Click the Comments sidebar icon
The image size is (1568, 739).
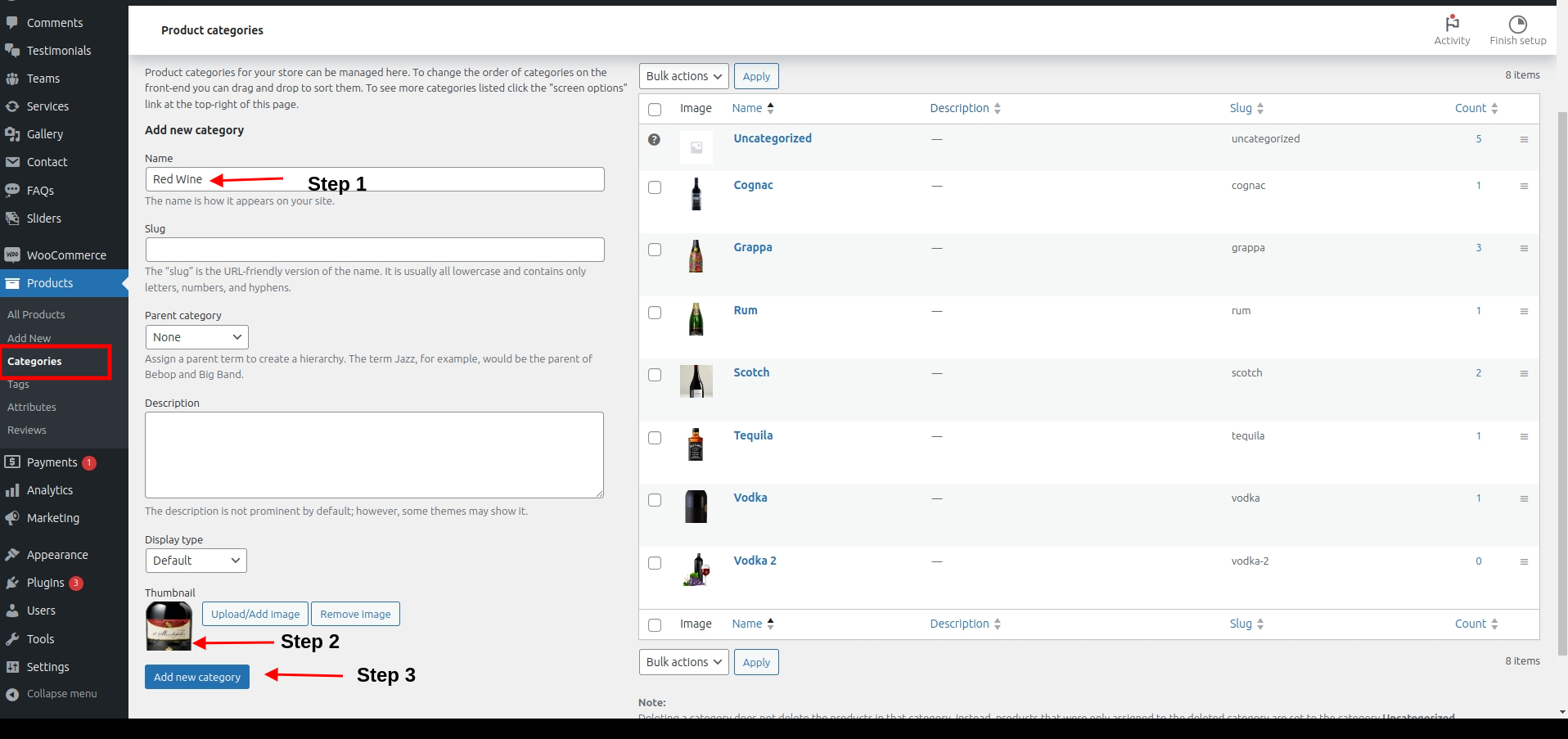tap(12, 23)
